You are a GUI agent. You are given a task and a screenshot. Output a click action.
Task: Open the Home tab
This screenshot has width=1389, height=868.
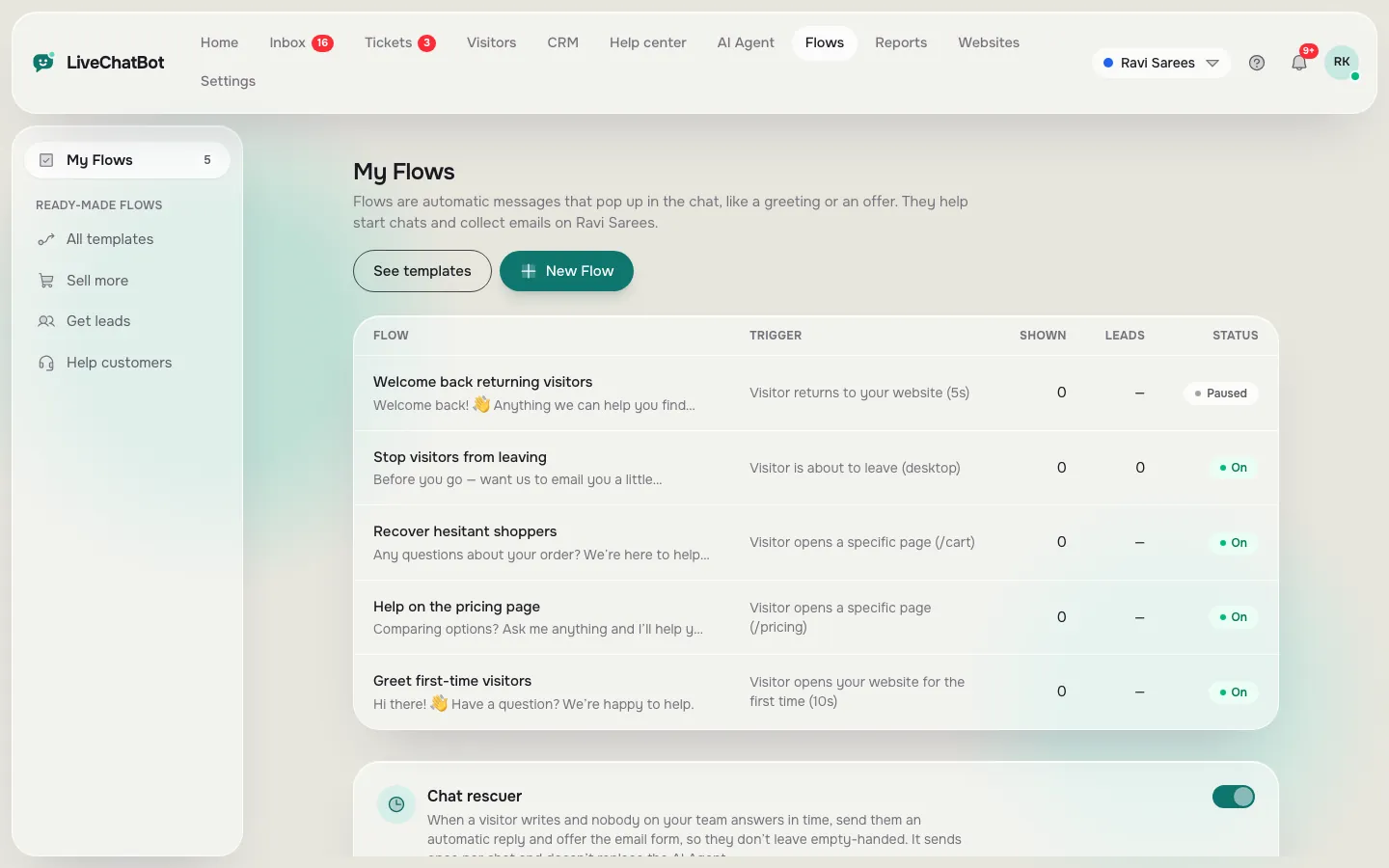219,42
